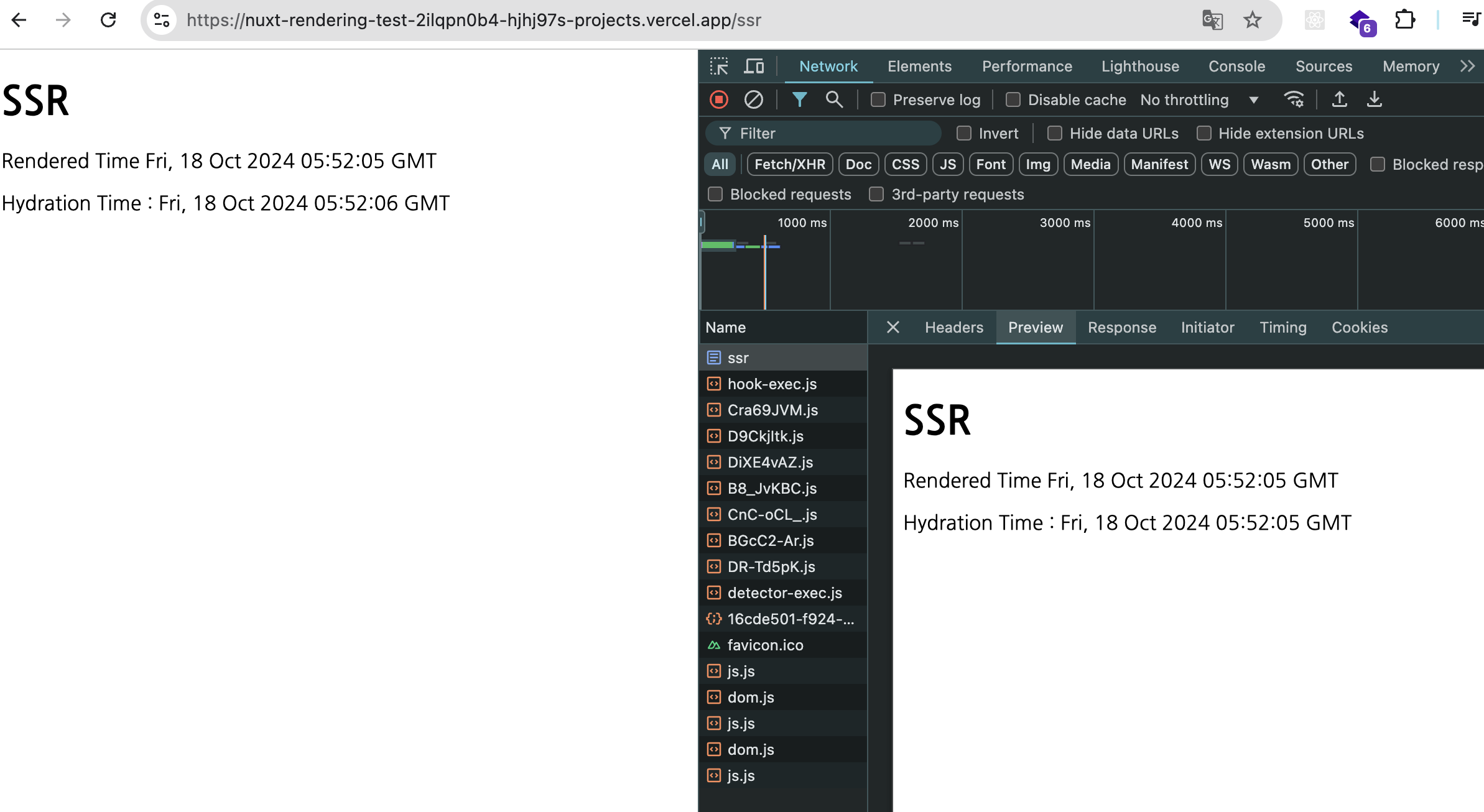Click the translate page icon
This screenshot has height=812, width=1484.
click(1212, 20)
